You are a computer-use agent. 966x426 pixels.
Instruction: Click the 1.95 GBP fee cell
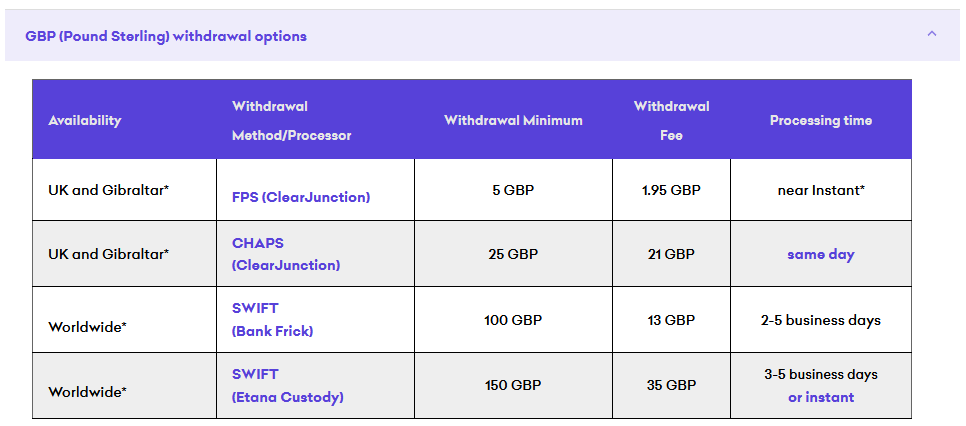click(672, 190)
